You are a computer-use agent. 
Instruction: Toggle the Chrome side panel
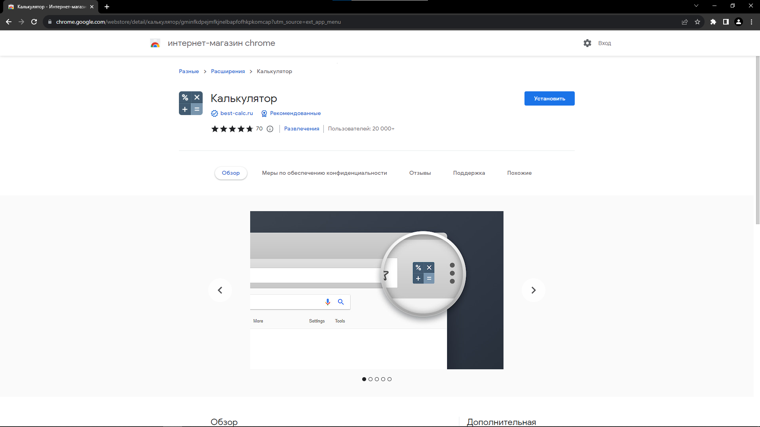tap(726, 22)
